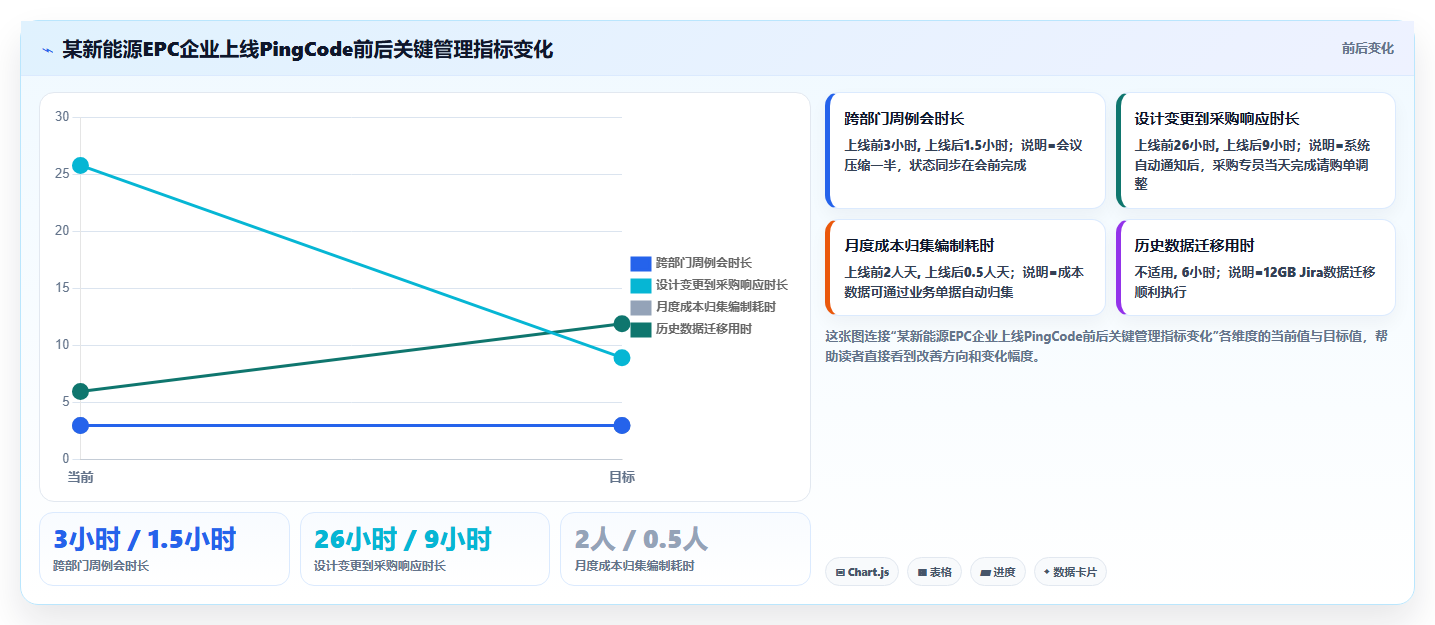Click the lightning icon beside the title

click(x=47, y=49)
